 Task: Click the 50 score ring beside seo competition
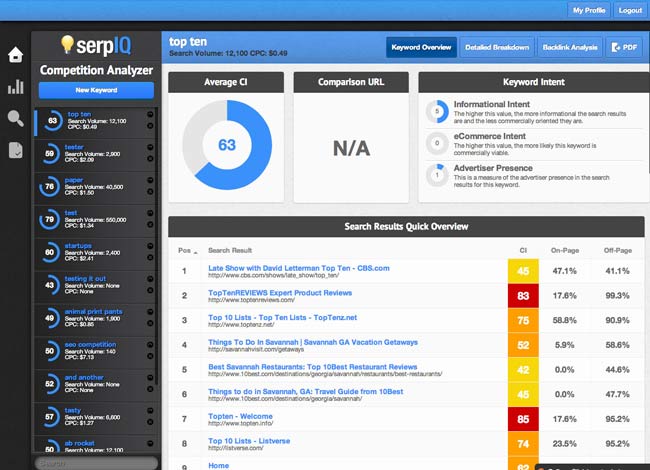tap(49, 351)
